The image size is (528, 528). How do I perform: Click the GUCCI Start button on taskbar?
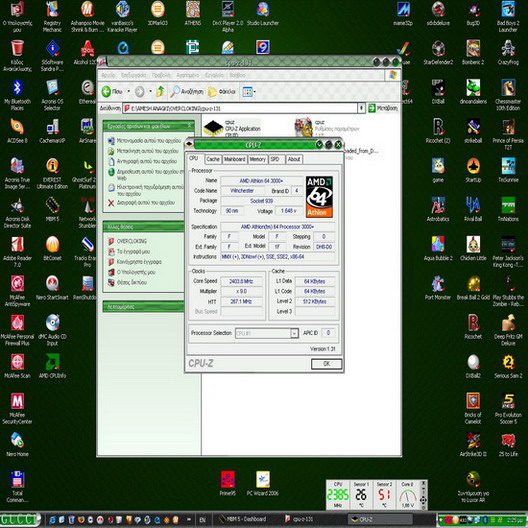pos(20,519)
